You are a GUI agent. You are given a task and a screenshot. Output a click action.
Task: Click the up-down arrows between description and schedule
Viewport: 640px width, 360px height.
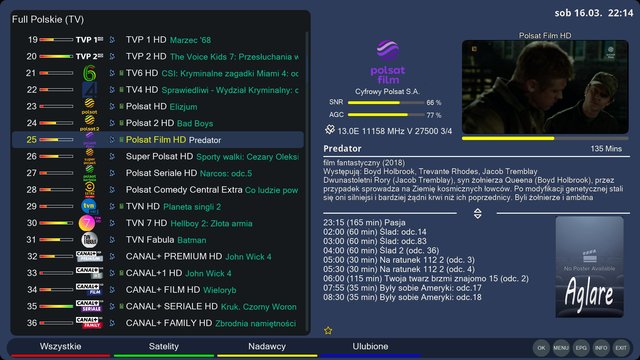click(477, 213)
